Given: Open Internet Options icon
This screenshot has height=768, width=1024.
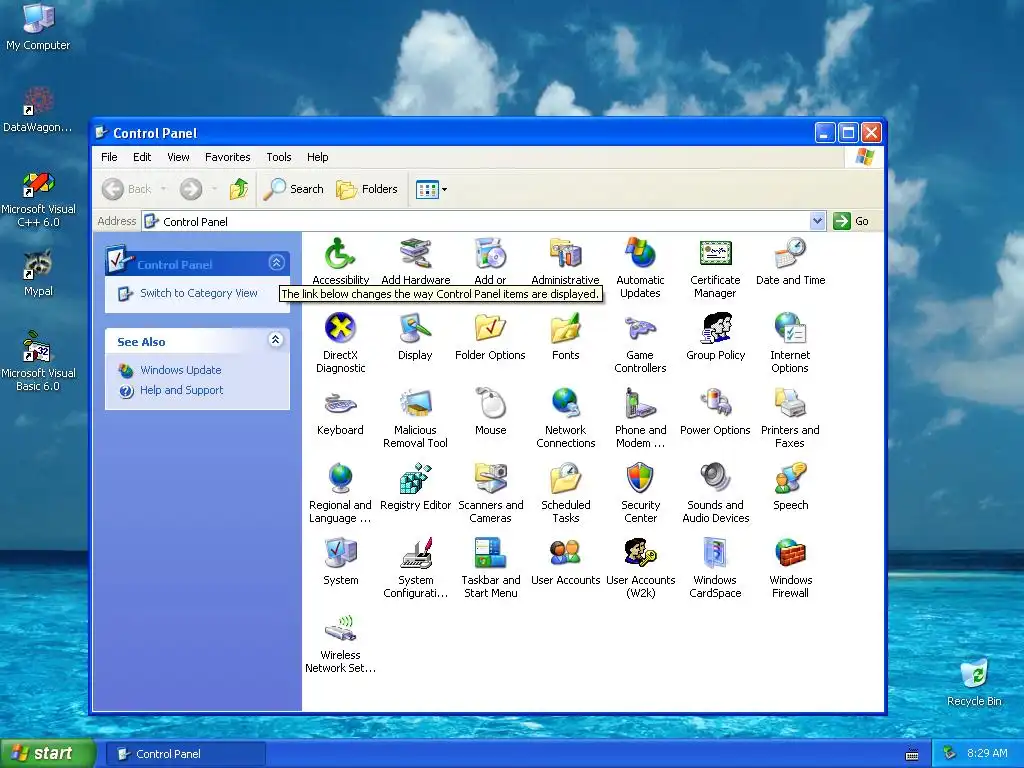Looking at the screenshot, I should pyautogui.click(x=790, y=328).
